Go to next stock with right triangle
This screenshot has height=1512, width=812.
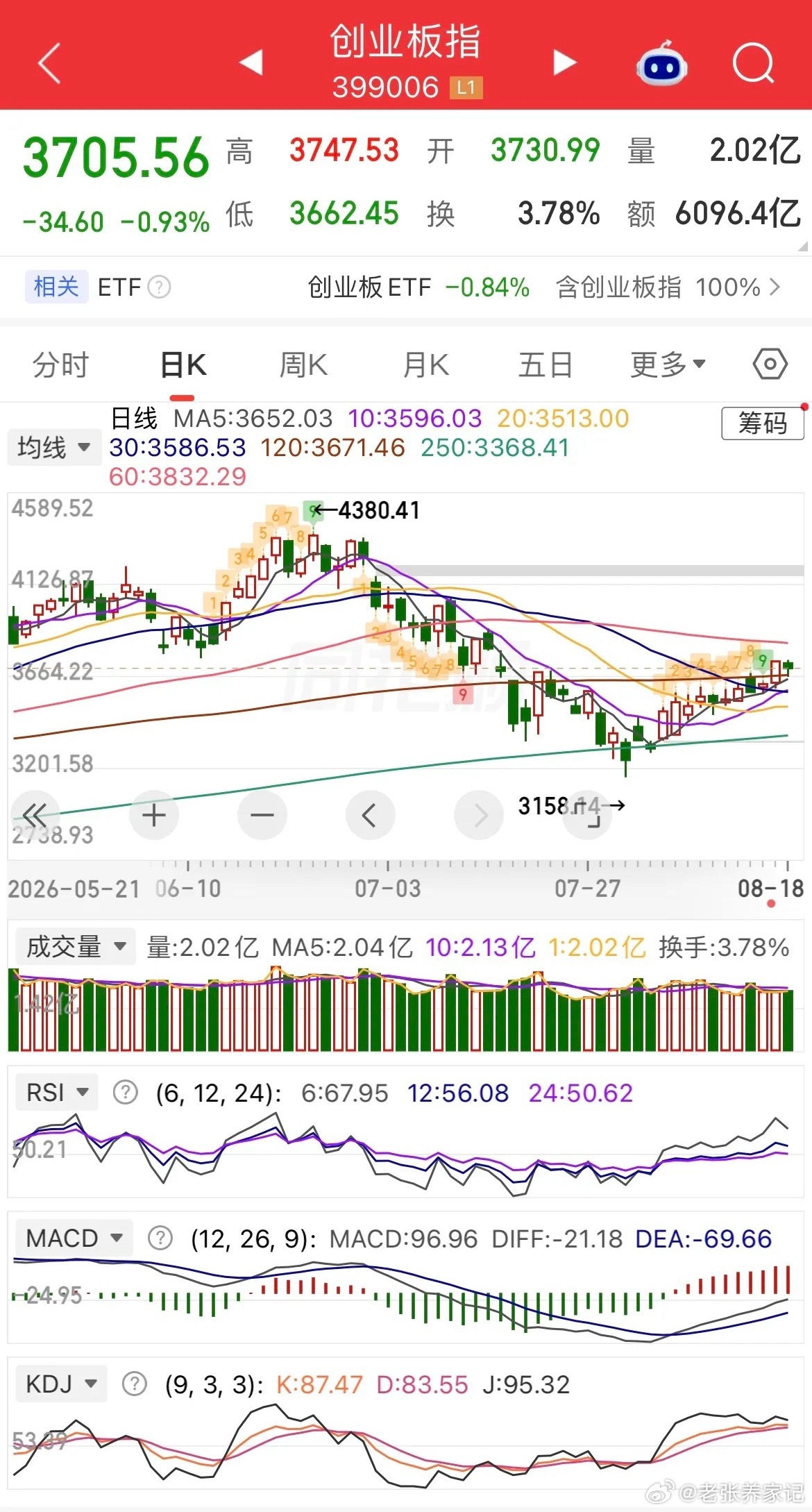pos(565,62)
